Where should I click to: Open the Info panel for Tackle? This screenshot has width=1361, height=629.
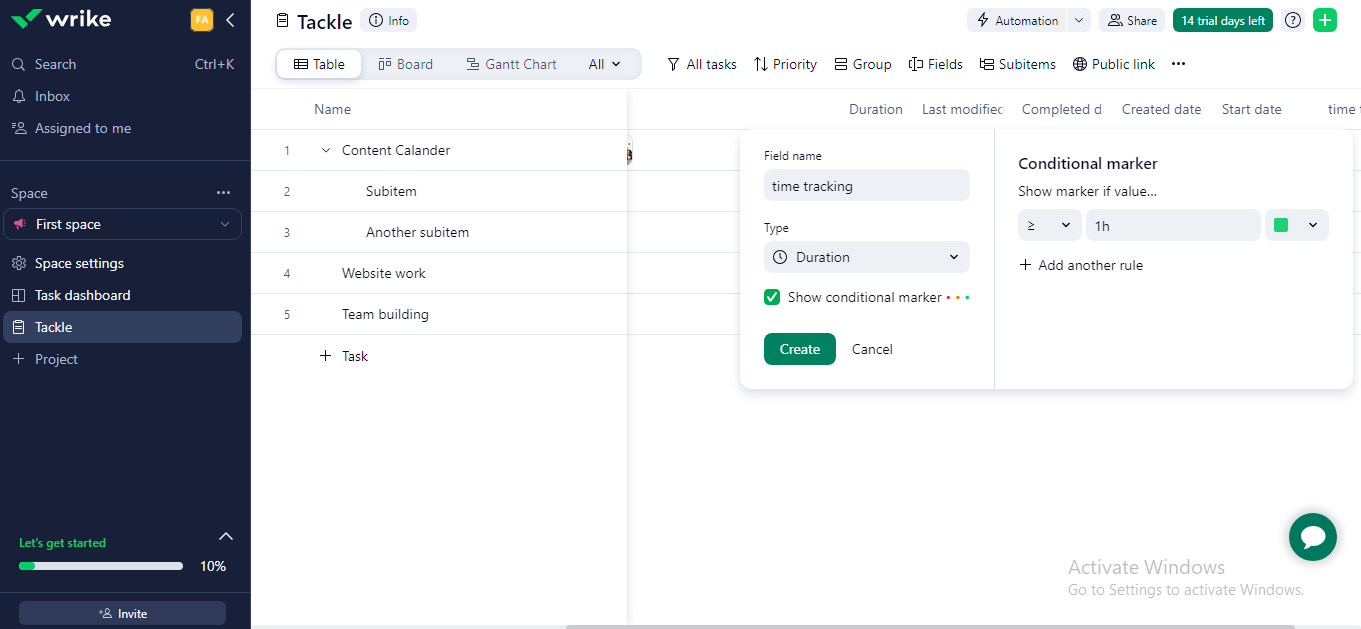388,19
